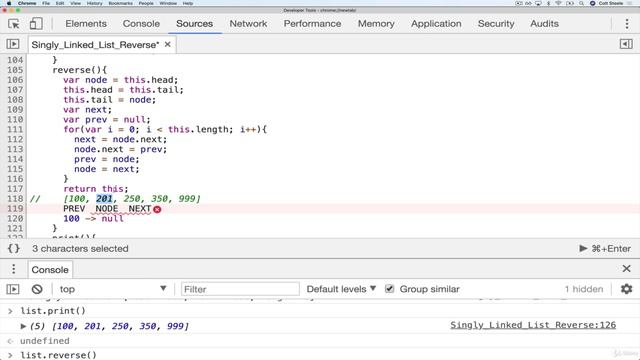Open the Audits tab
This screenshot has width=640, height=360.
(x=544, y=24)
